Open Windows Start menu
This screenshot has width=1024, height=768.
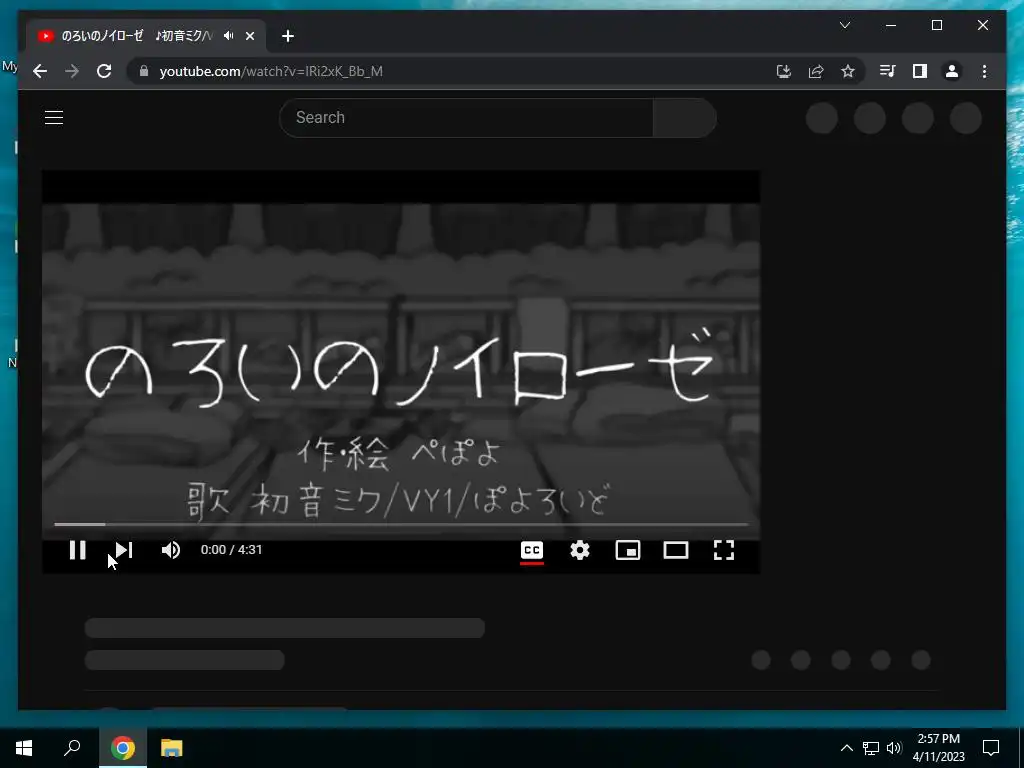(x=24, y=748)
